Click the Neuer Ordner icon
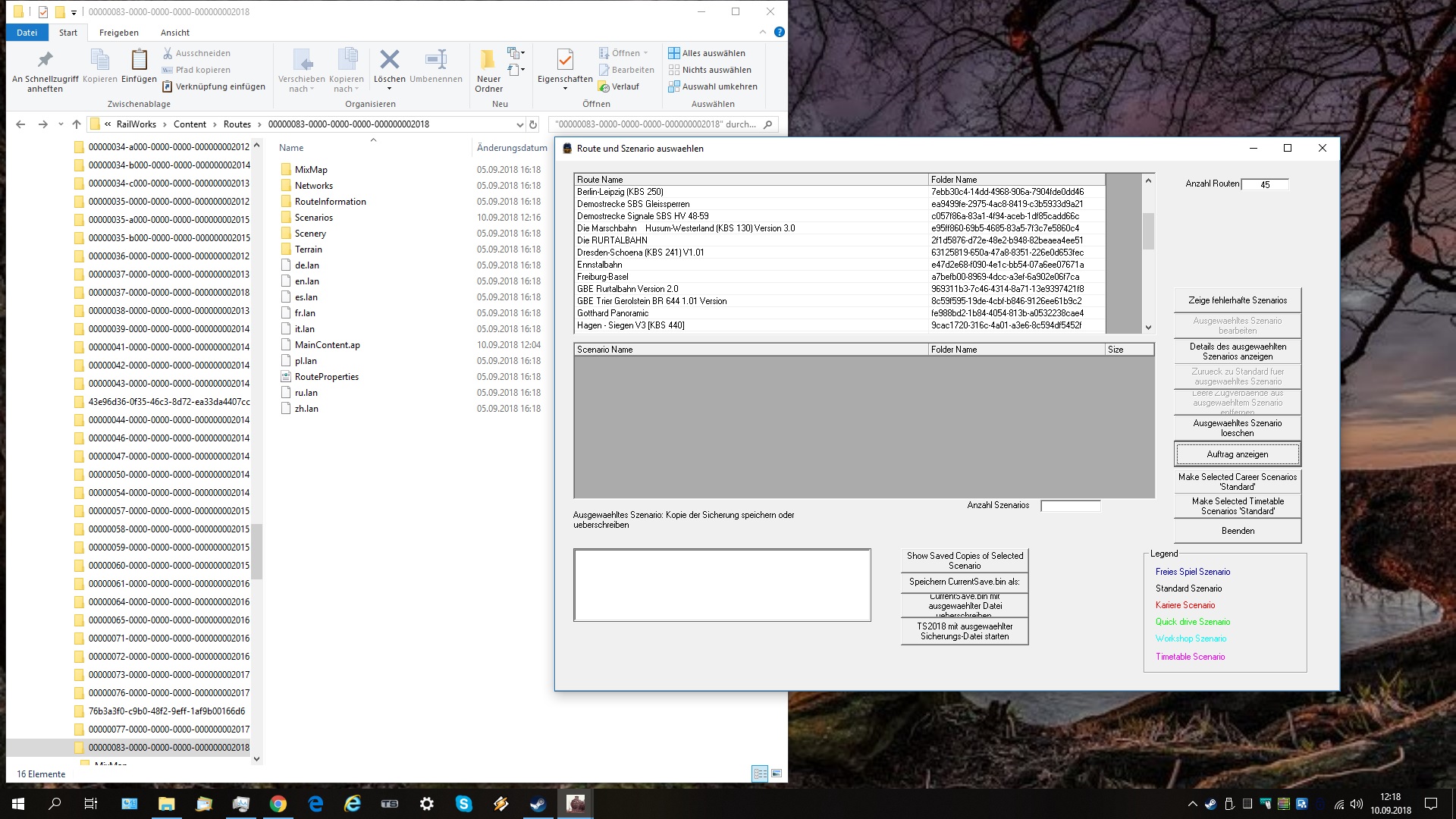 488,59
